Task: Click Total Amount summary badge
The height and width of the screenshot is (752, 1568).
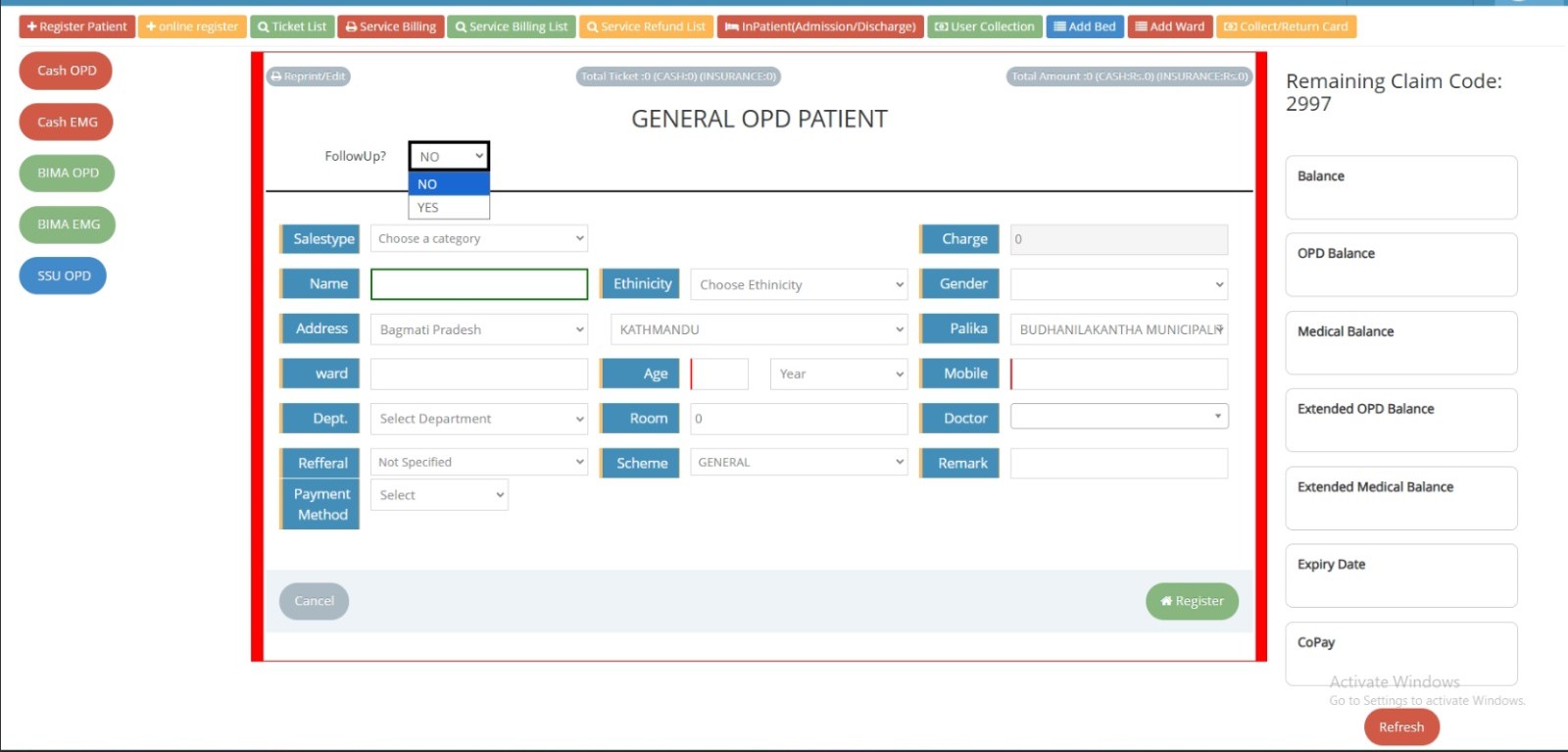Action: (x=1129, y=76)
